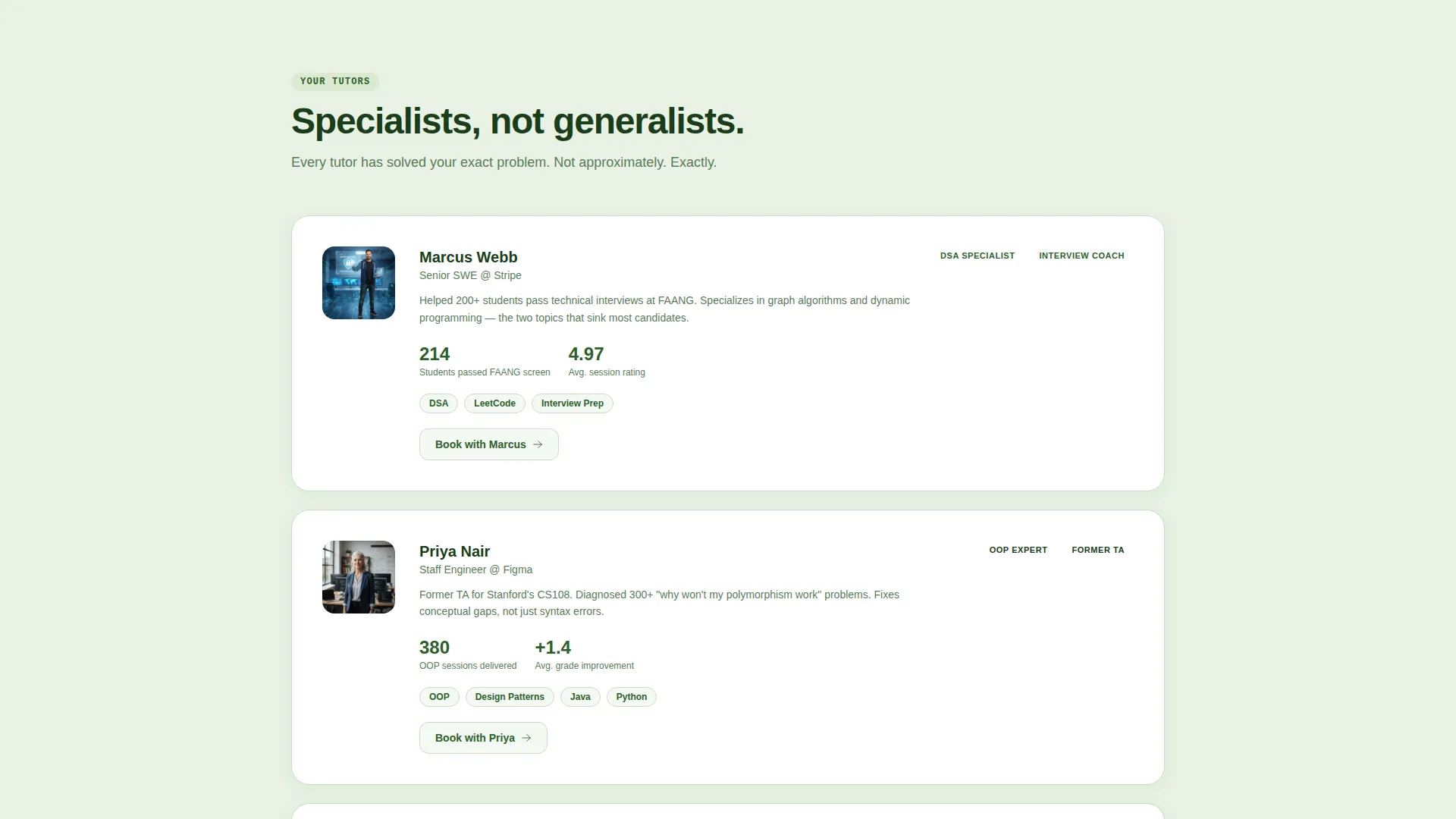Click the FORMER TA badge
This screenshot has height=819, width=1456.
point(1098,550)
